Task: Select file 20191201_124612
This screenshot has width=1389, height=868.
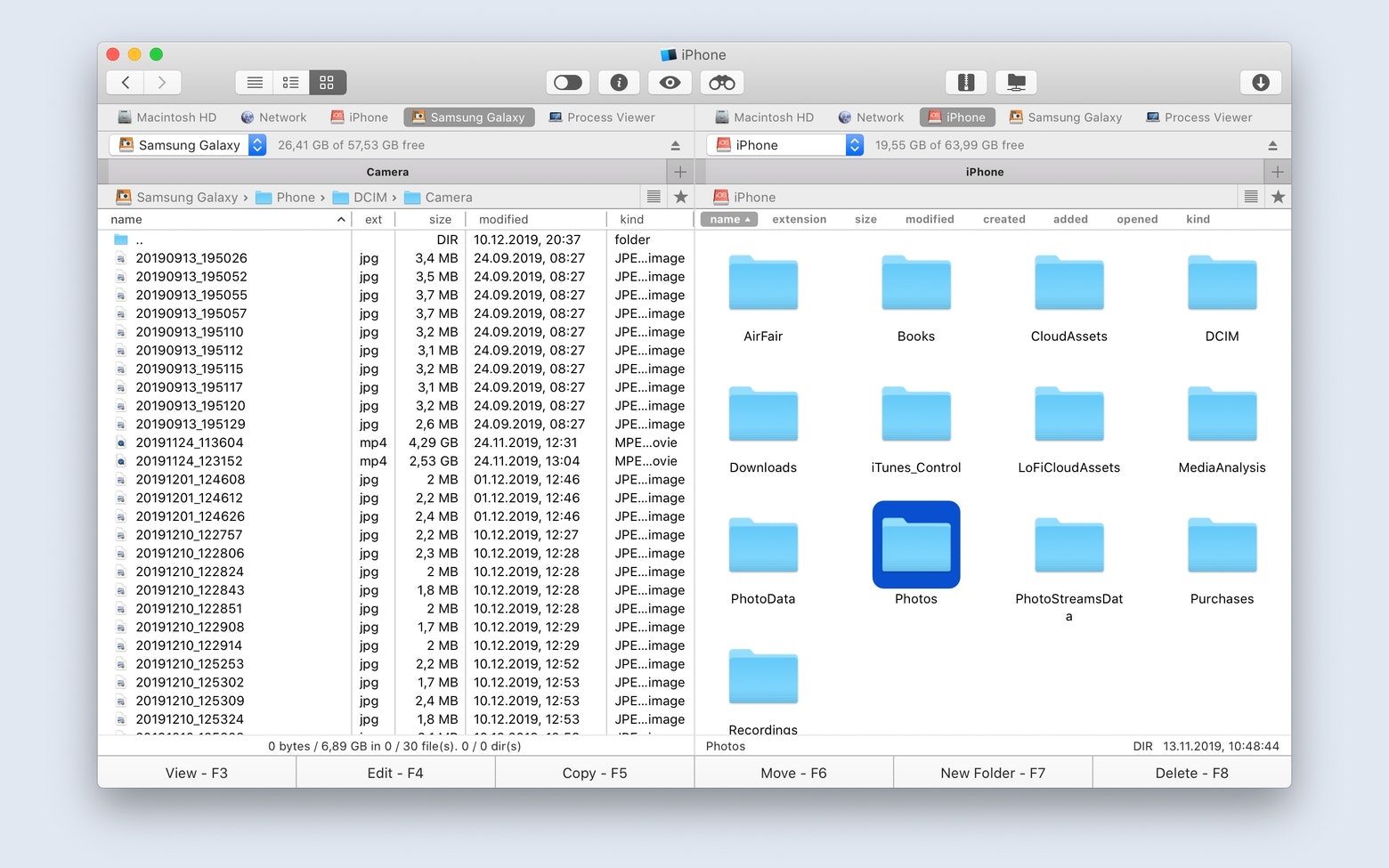Action: coord(396,498)
